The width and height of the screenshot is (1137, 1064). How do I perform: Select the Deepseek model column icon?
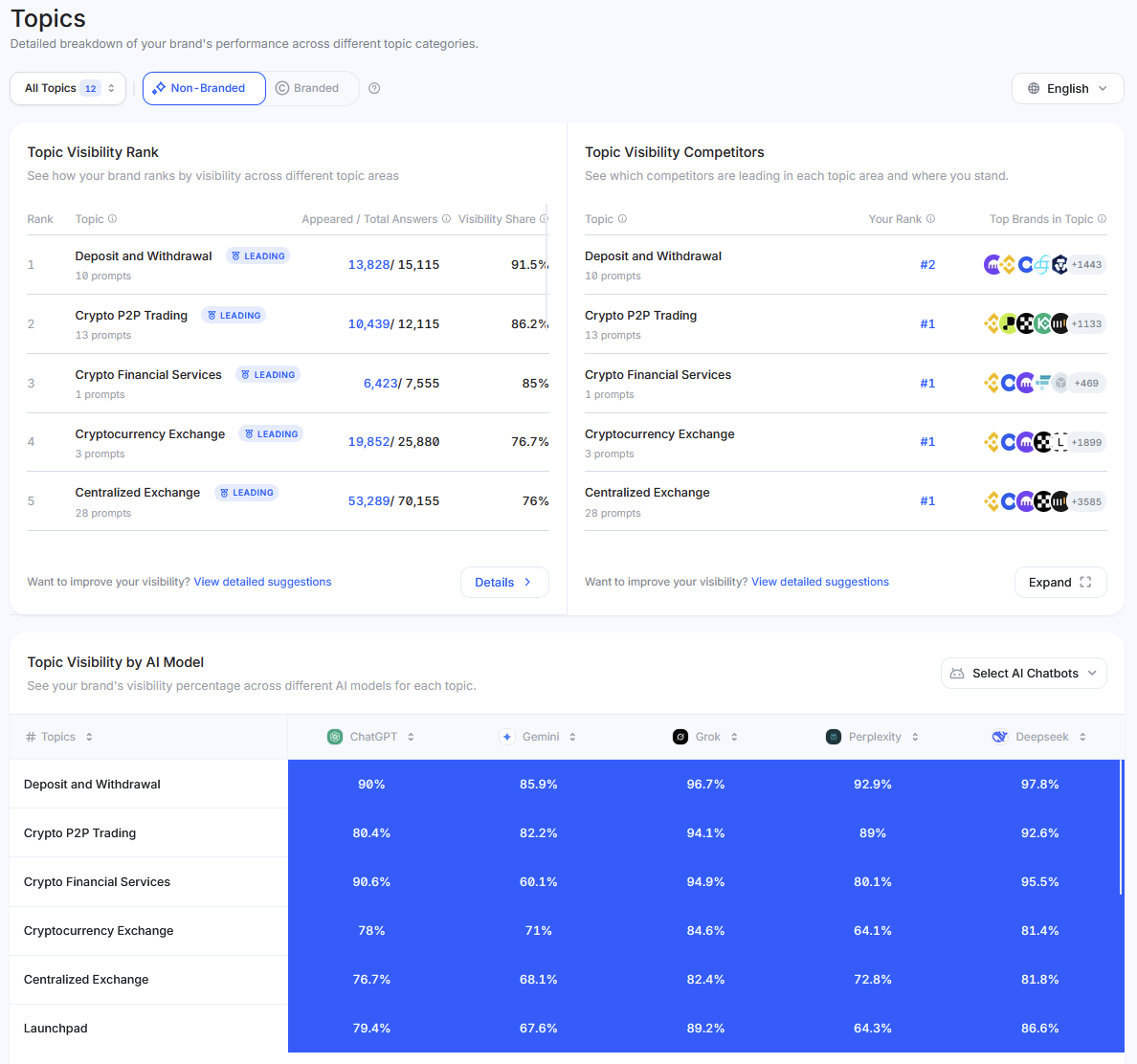(998, 736)
